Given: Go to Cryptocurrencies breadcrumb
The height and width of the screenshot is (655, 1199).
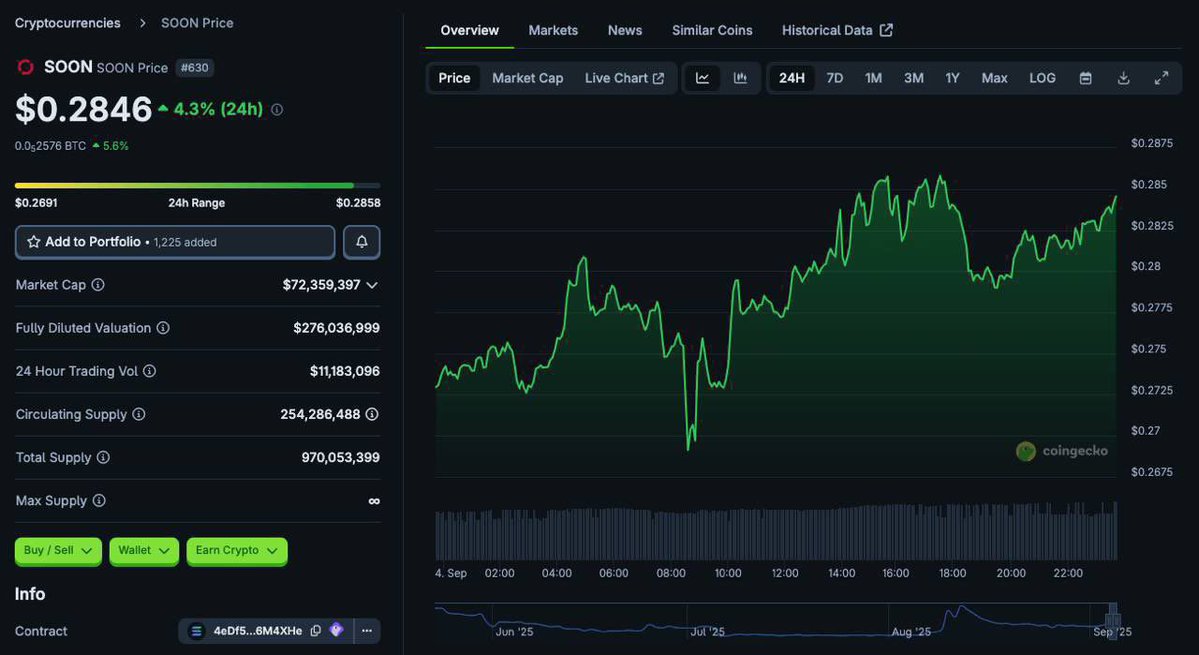Looking at the screenshot, I should (x=67, y=23).
